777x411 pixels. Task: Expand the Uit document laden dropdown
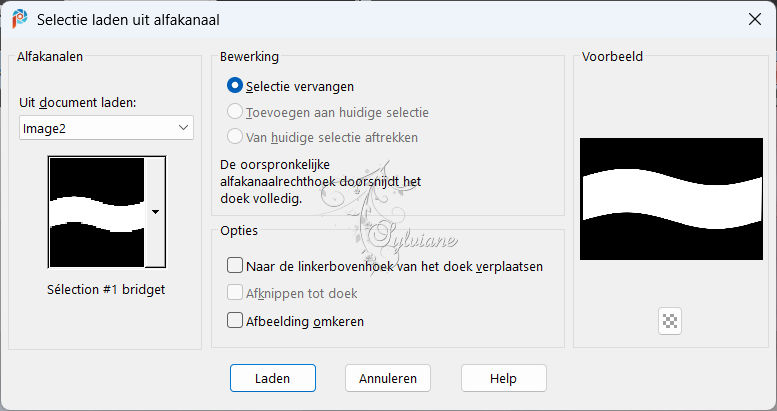[x=183, y=128]
